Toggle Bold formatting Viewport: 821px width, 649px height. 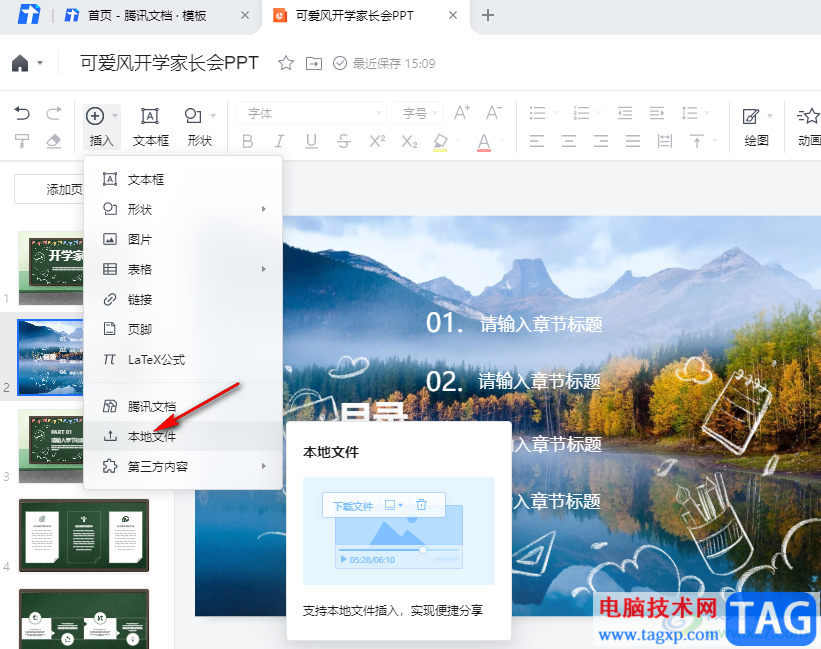pos(248,141)
